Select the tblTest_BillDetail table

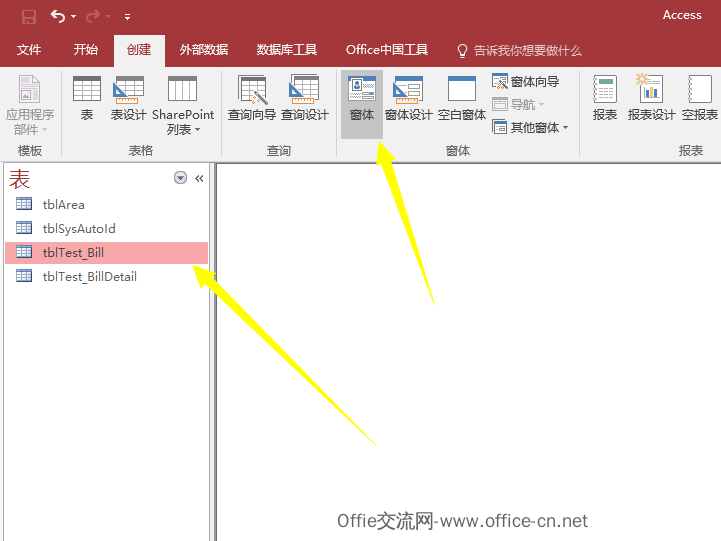pyautogui.click(x=107, y=276)
